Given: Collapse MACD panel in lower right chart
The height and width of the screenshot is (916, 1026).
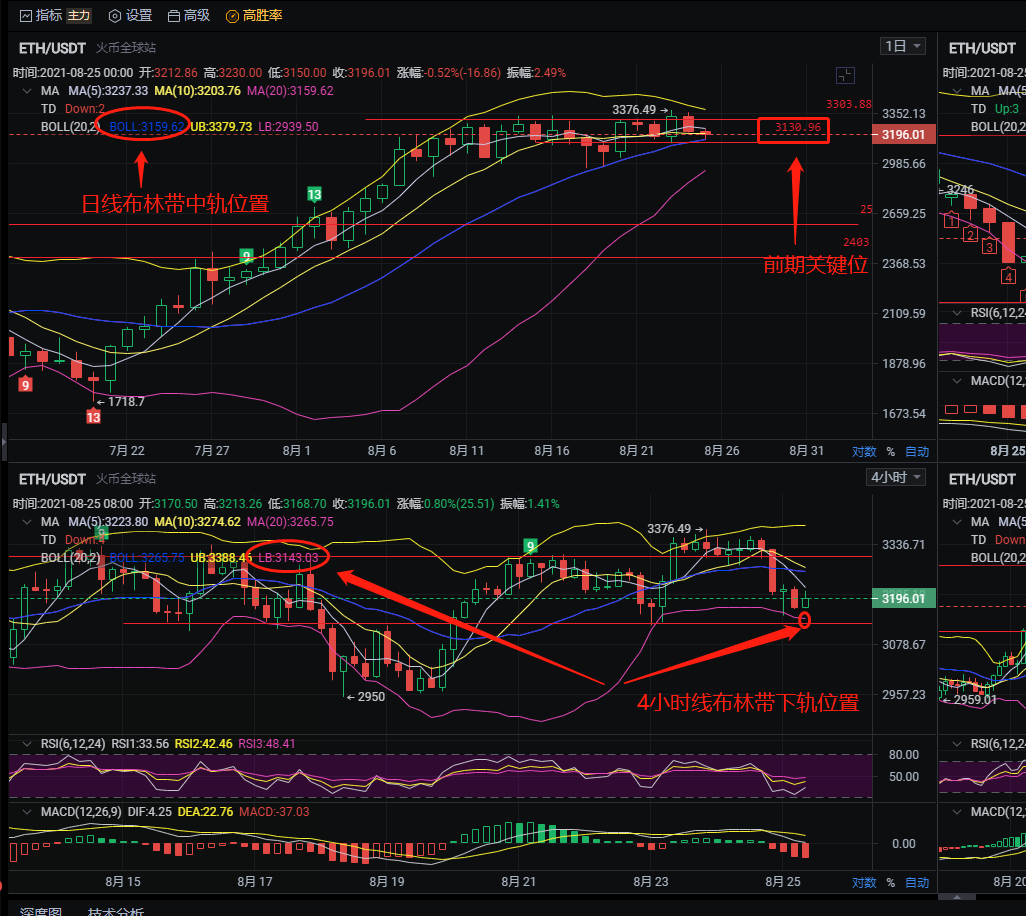Looking at the screenshot, I should [x=957, y=812].
